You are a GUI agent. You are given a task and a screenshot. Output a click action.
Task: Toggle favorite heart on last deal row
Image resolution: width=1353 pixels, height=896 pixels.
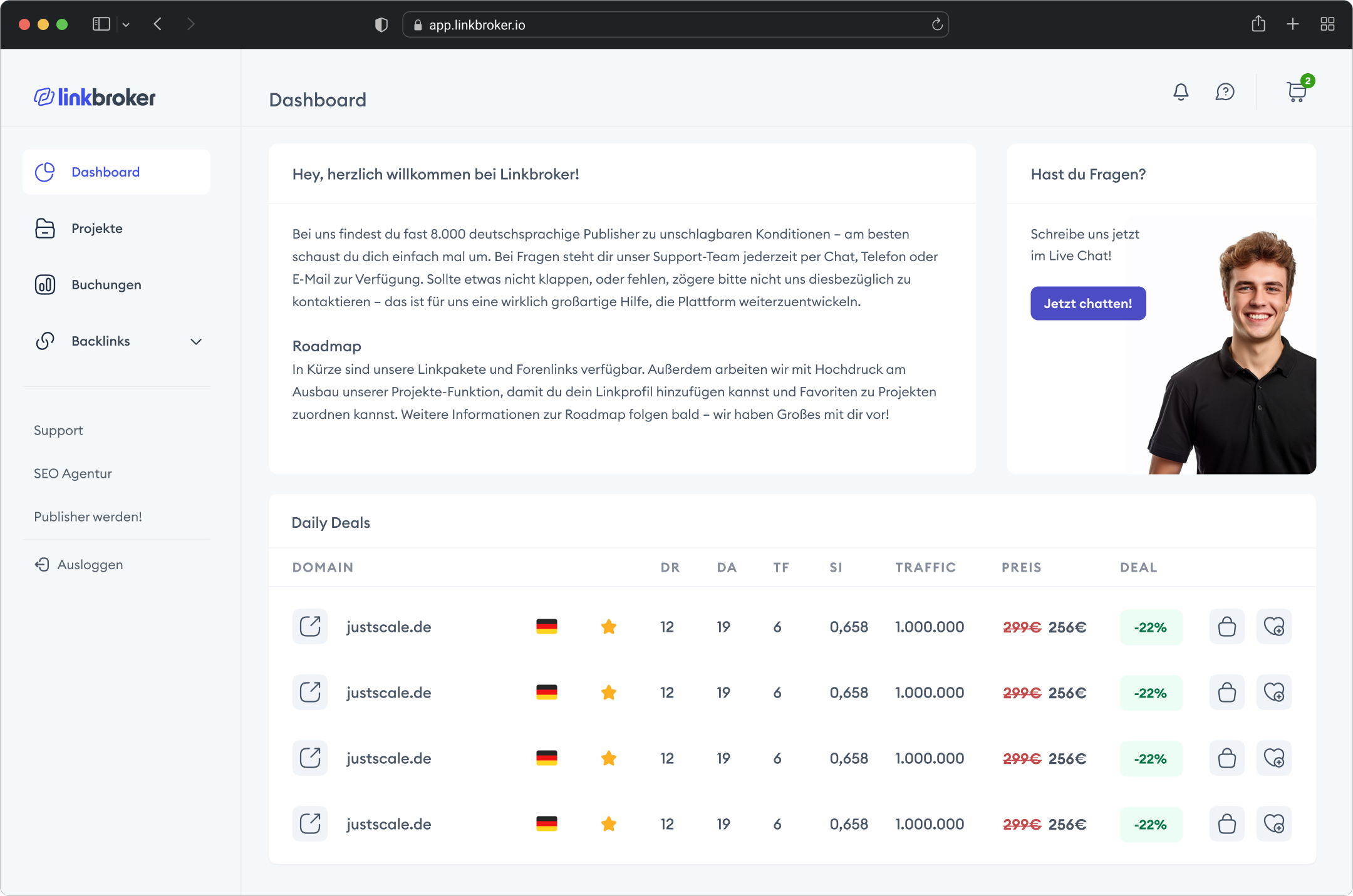click(1273, 824)
